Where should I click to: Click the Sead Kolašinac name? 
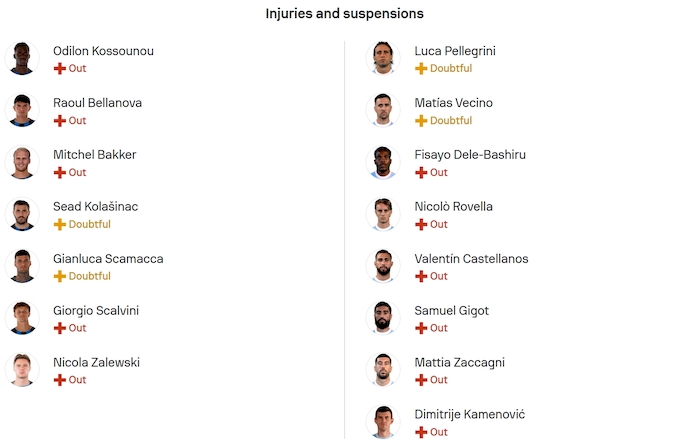[95, 207]
